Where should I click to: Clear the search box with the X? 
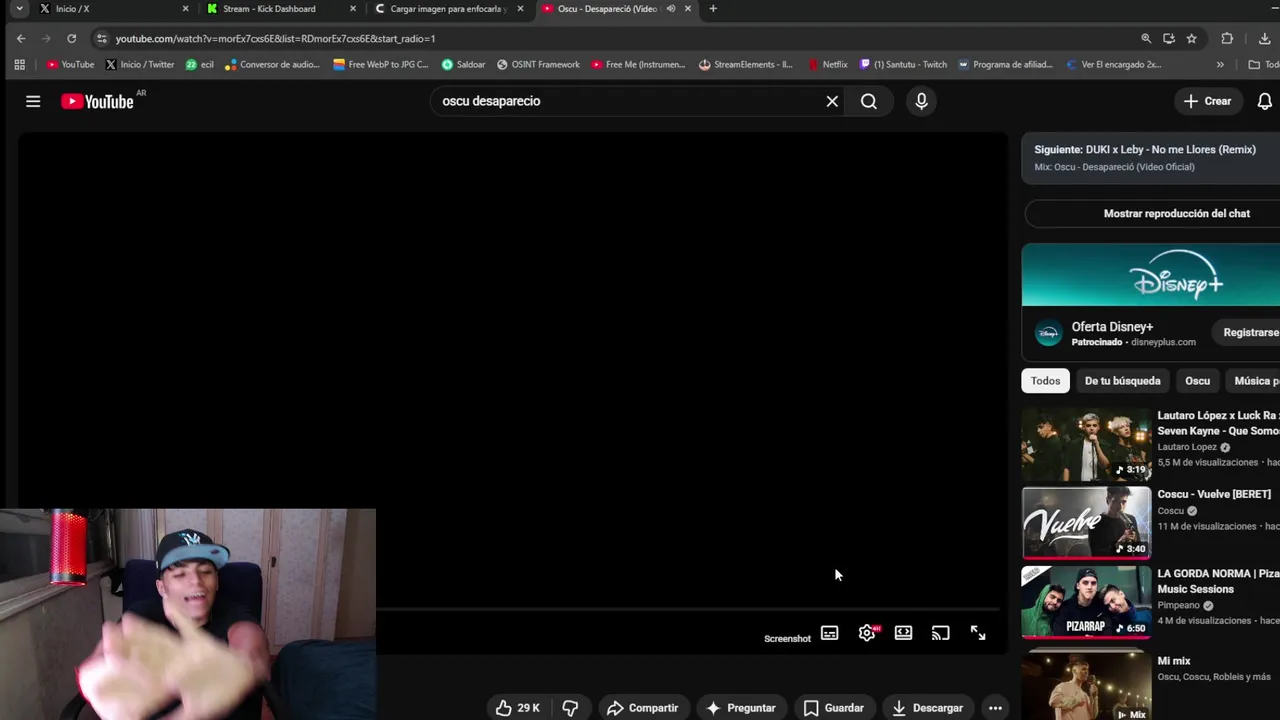[x=832, y=101]
